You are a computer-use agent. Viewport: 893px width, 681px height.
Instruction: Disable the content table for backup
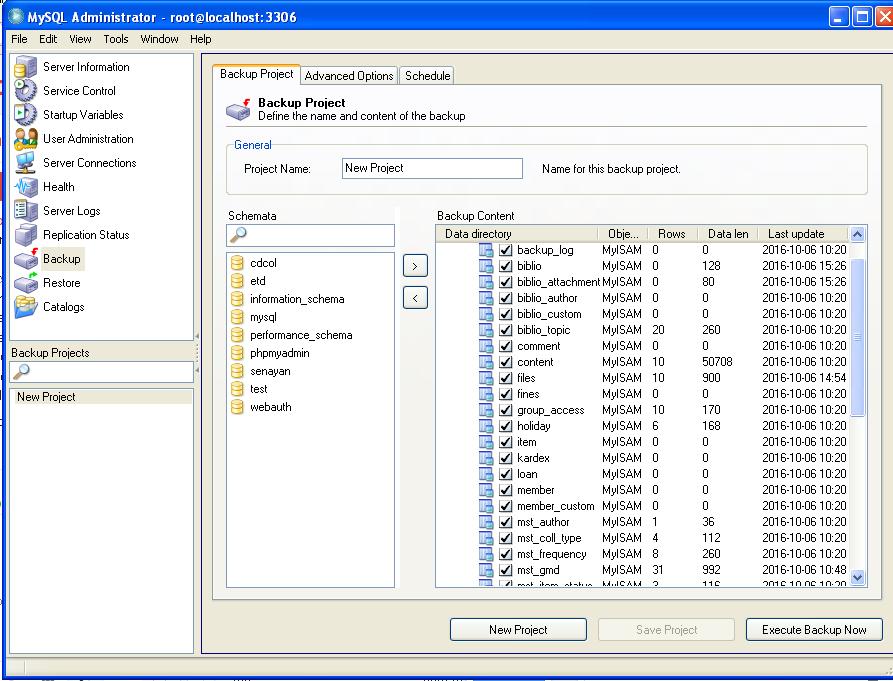click(x=505, y=361)
